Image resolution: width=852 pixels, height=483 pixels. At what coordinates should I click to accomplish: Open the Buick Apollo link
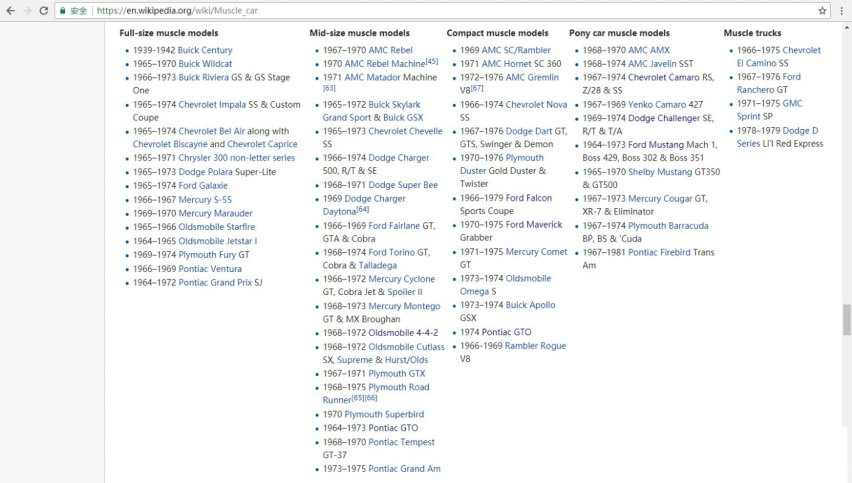pyautogui.click(x=530, y=305)
